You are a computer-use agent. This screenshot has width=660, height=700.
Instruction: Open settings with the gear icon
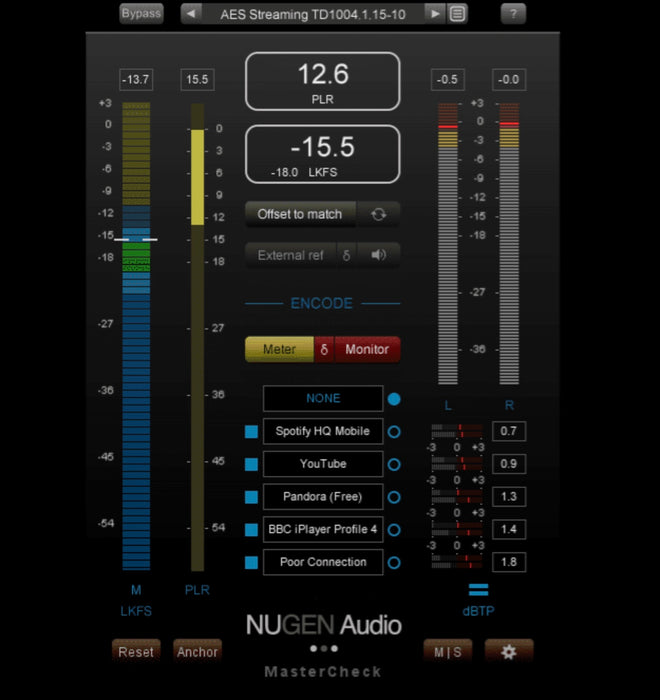point(509,652)
